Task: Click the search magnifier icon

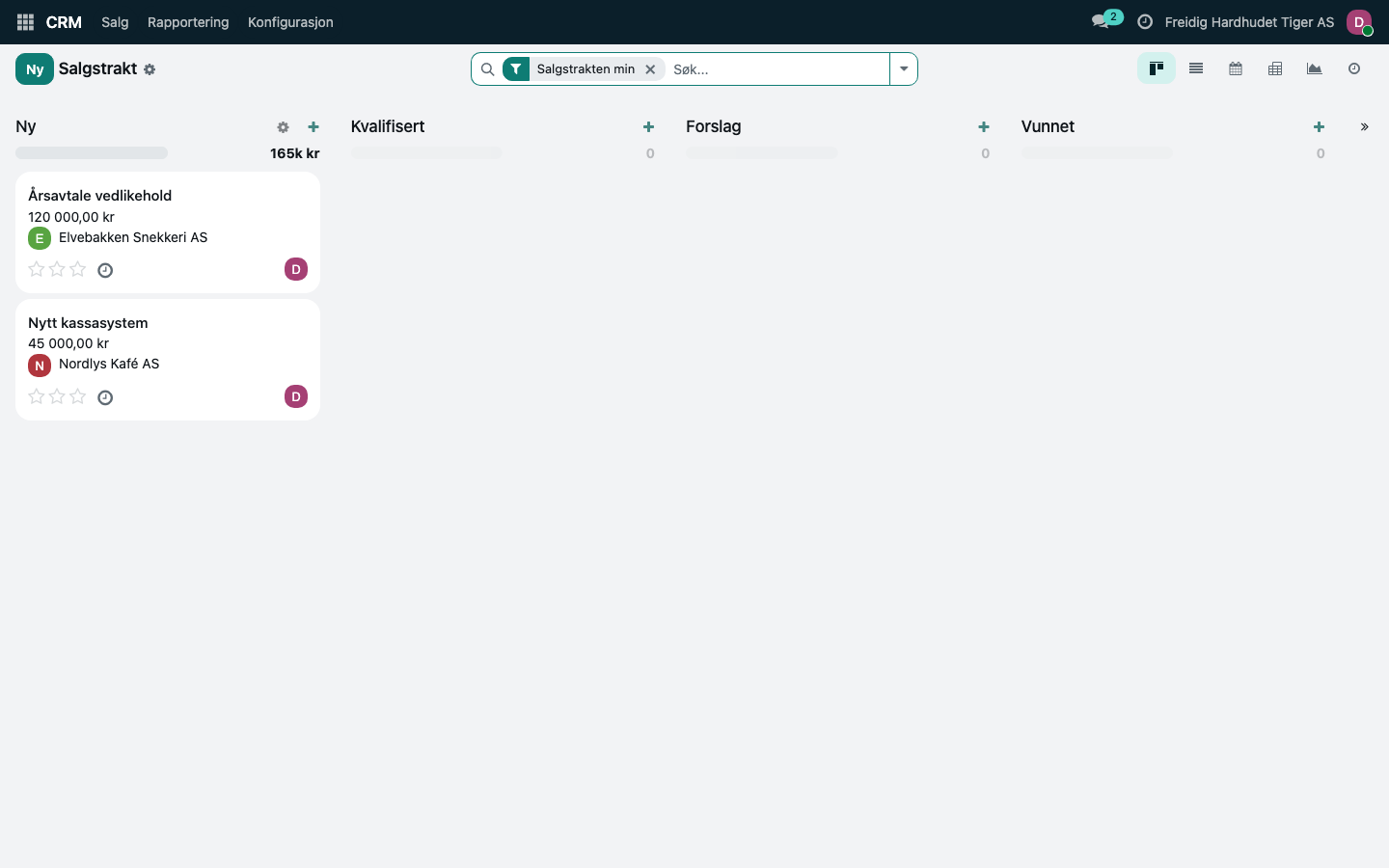Action: click(487, 69)
